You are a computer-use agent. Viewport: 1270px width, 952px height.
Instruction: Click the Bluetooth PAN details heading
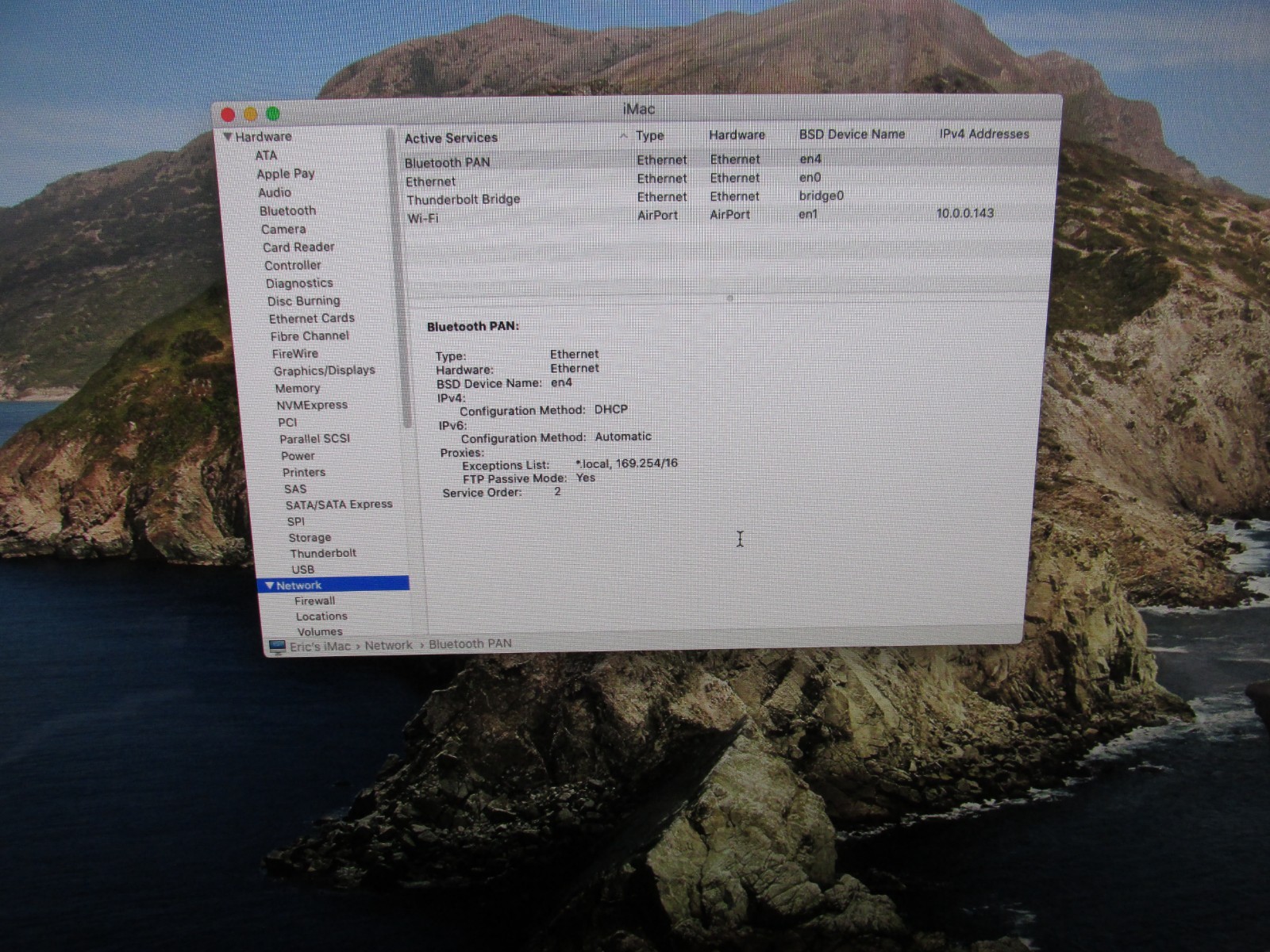coord(473,326)
